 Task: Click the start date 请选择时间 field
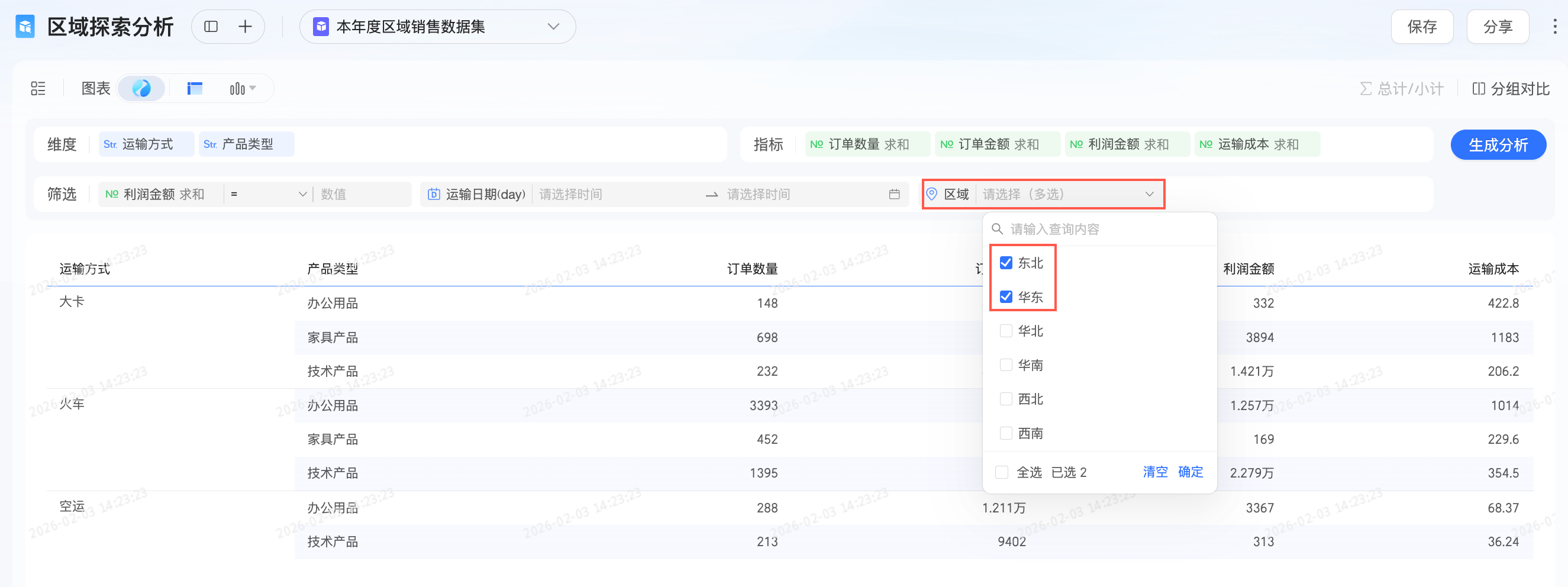click(616, 194)
